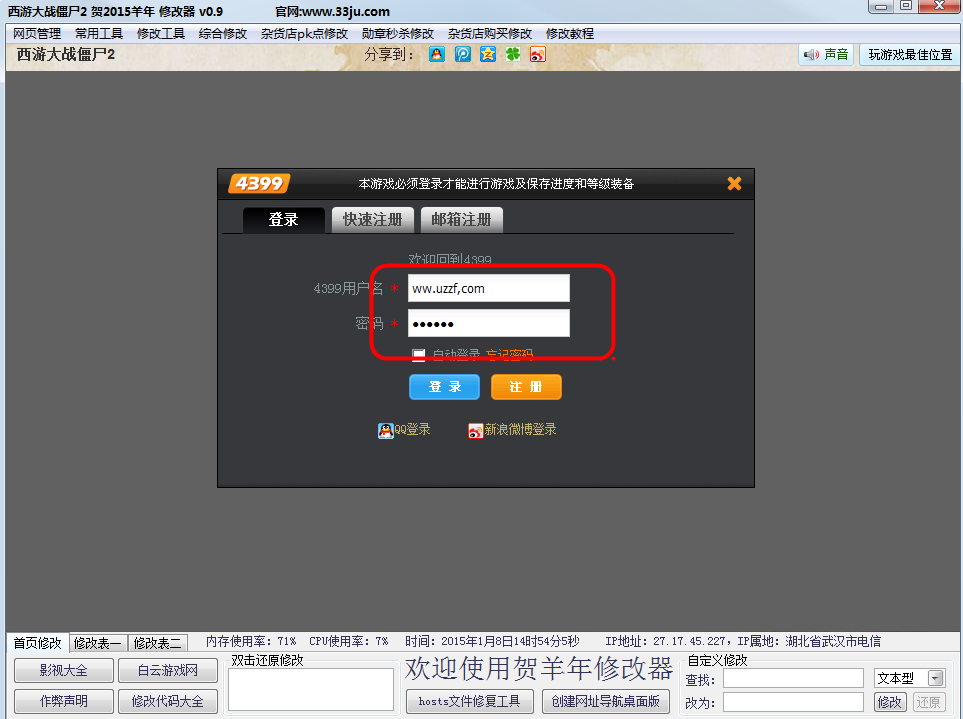Click the orange 4399 logo
The image size is (963, 719).
coord(259,183)
